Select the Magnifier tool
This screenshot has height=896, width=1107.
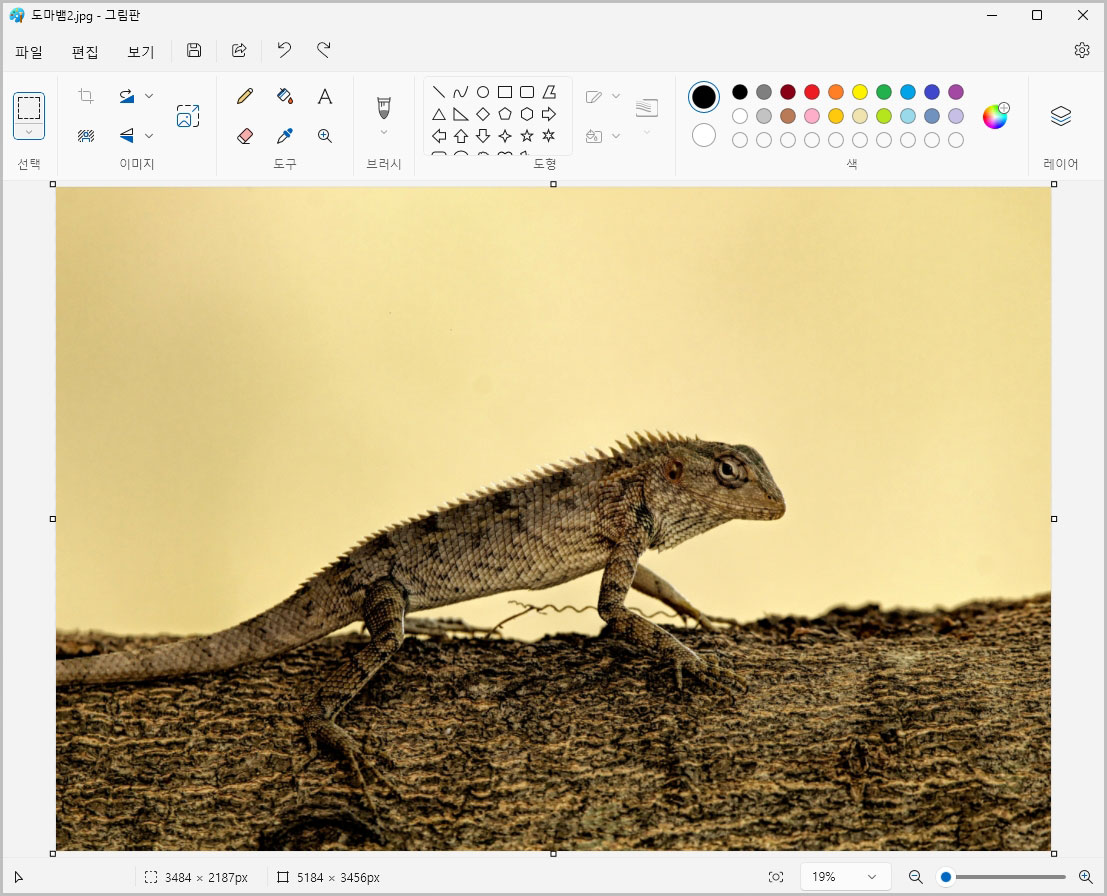pyautogui.click(x=325, y=136)
